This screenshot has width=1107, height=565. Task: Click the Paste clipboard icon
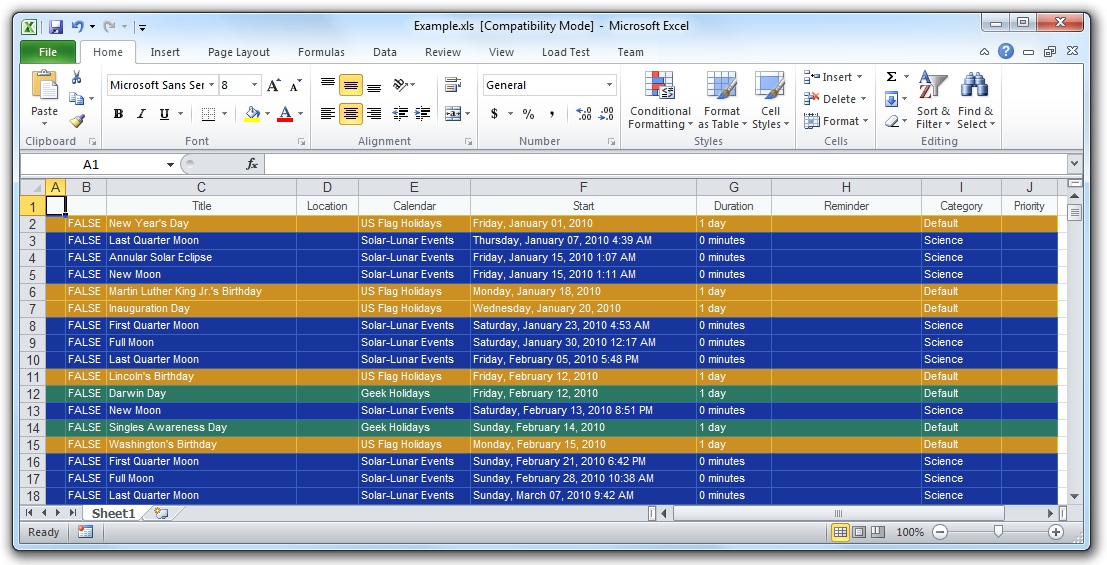[44, 86]
